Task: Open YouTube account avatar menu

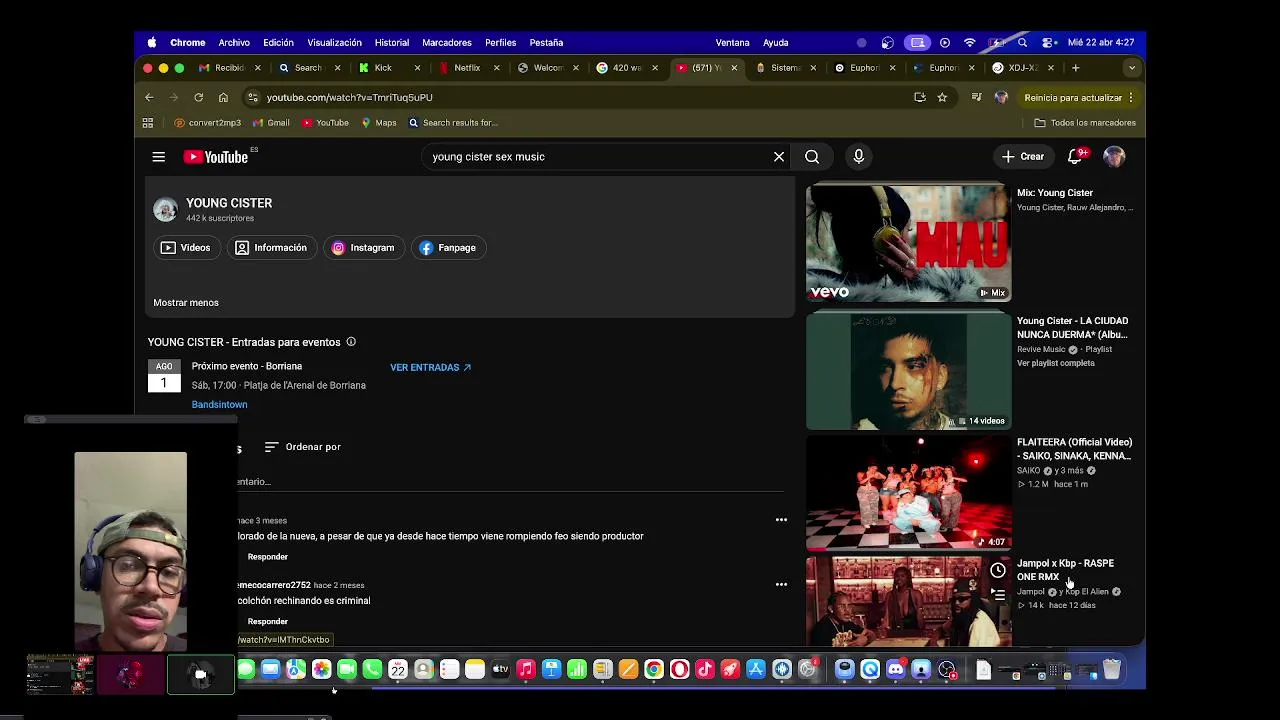Action: tap(1114, 157)
